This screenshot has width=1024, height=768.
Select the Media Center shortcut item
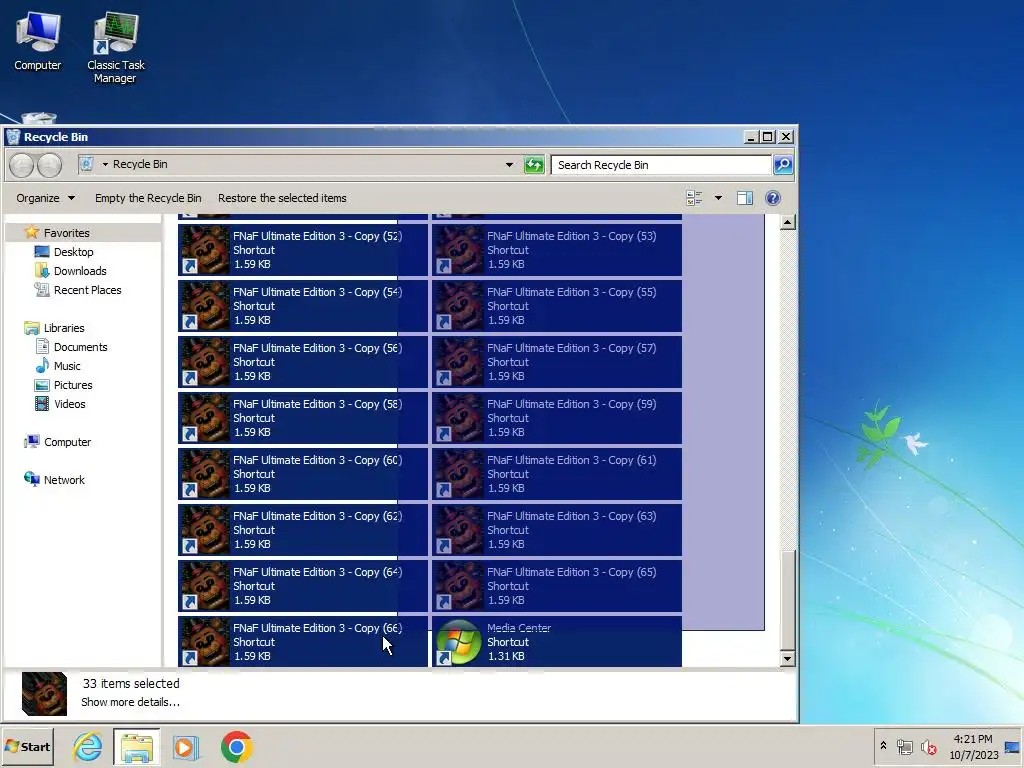(557, 642)
